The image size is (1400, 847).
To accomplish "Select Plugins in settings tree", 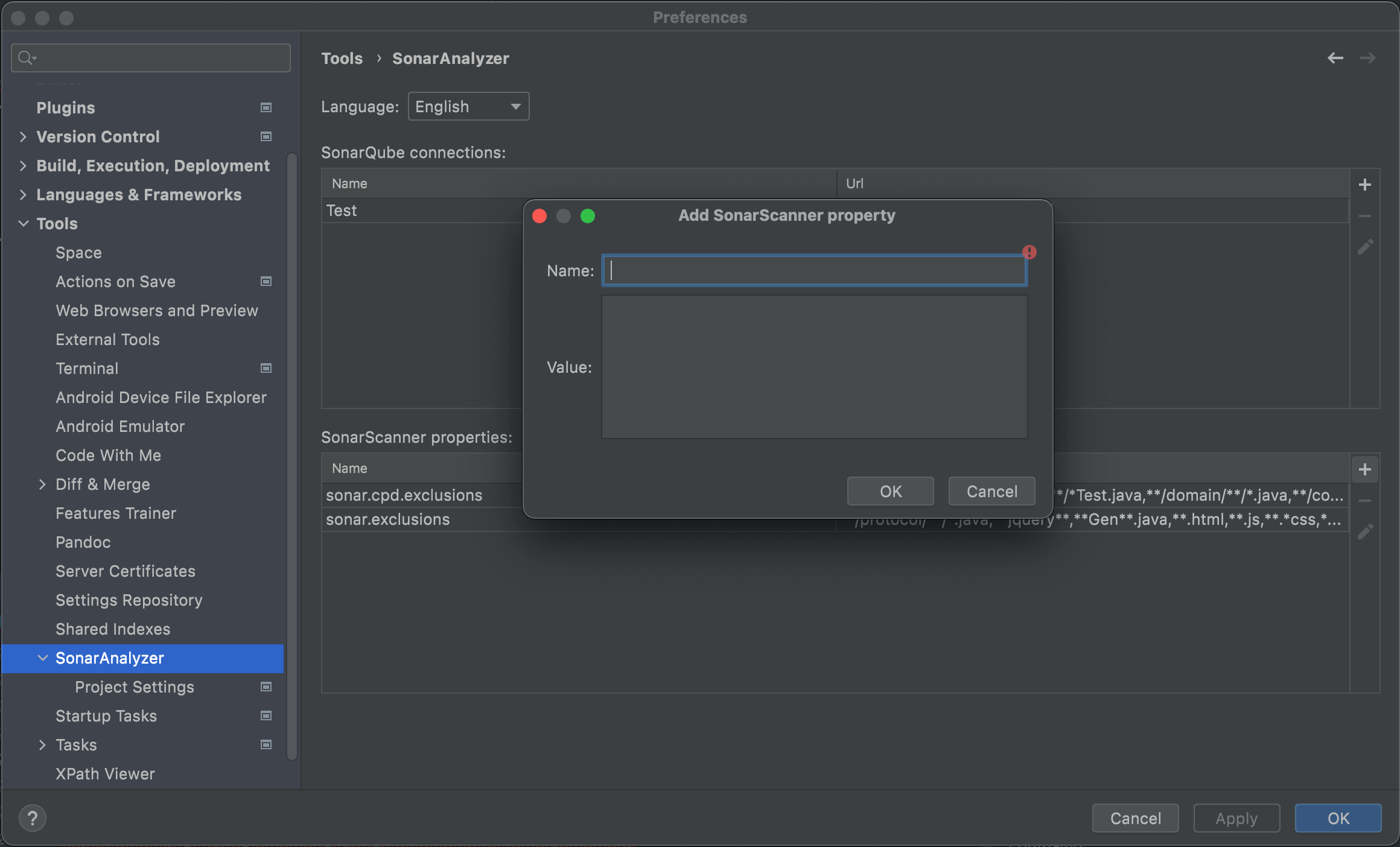I will 65,107.
